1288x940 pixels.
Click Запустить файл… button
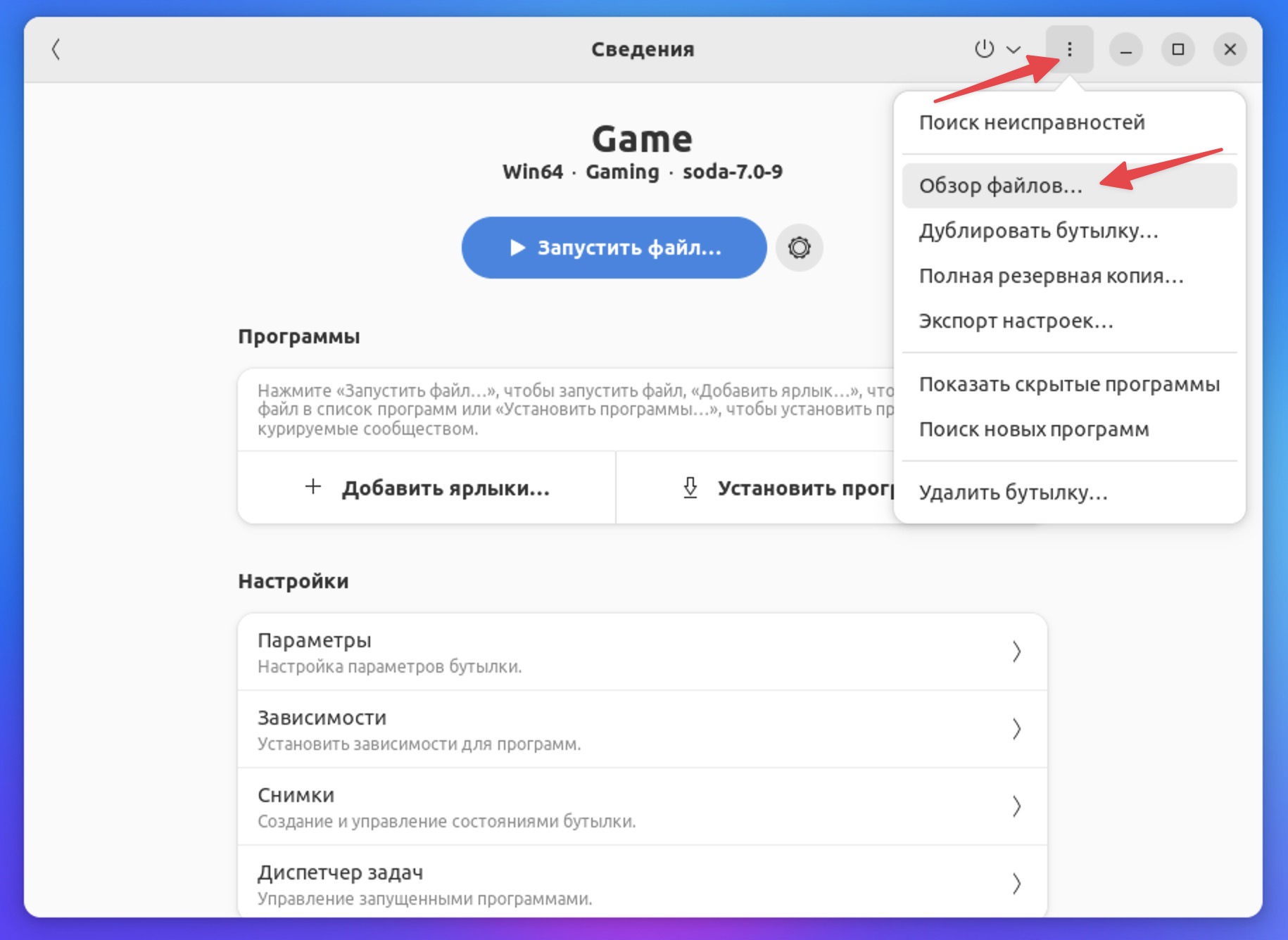pyautogui.click(x=614, y=248)
